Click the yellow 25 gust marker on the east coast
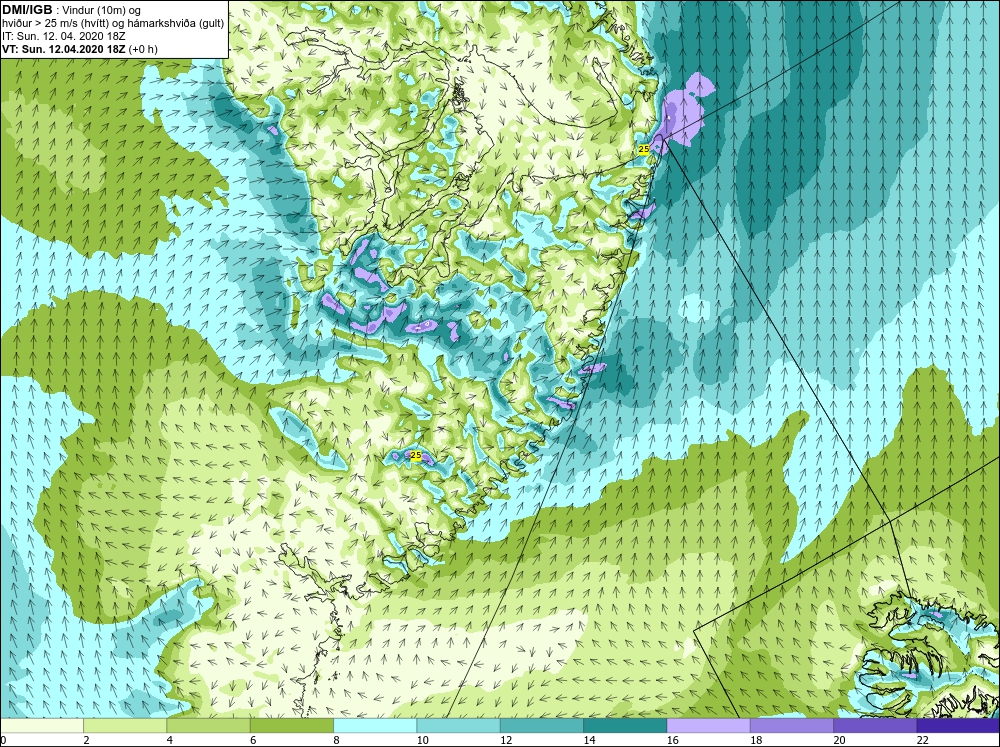This screenshot has width=1000, height=747. (x=644, y=149)
